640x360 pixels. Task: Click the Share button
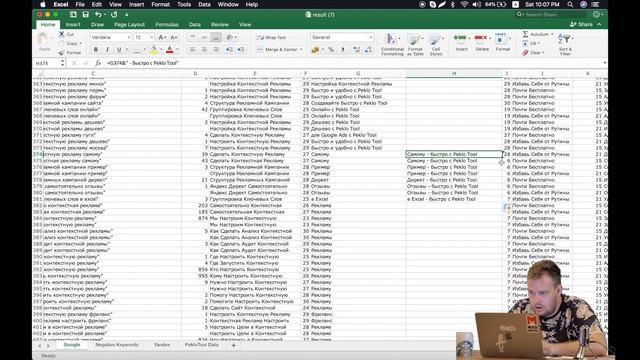581,24
